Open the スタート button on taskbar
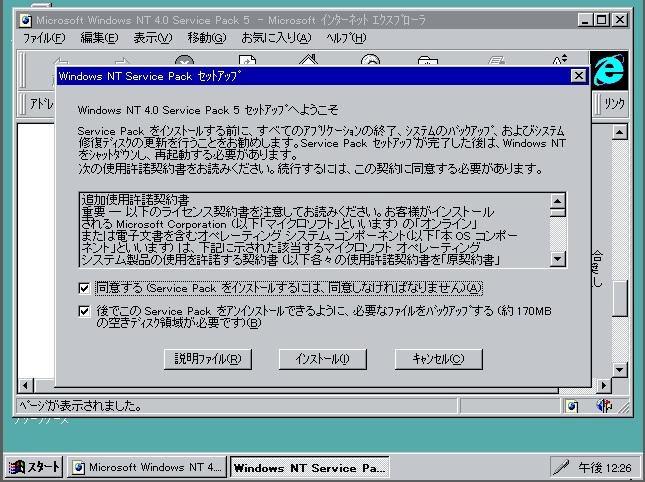The image size is (645, 482). tap(34, 467)
